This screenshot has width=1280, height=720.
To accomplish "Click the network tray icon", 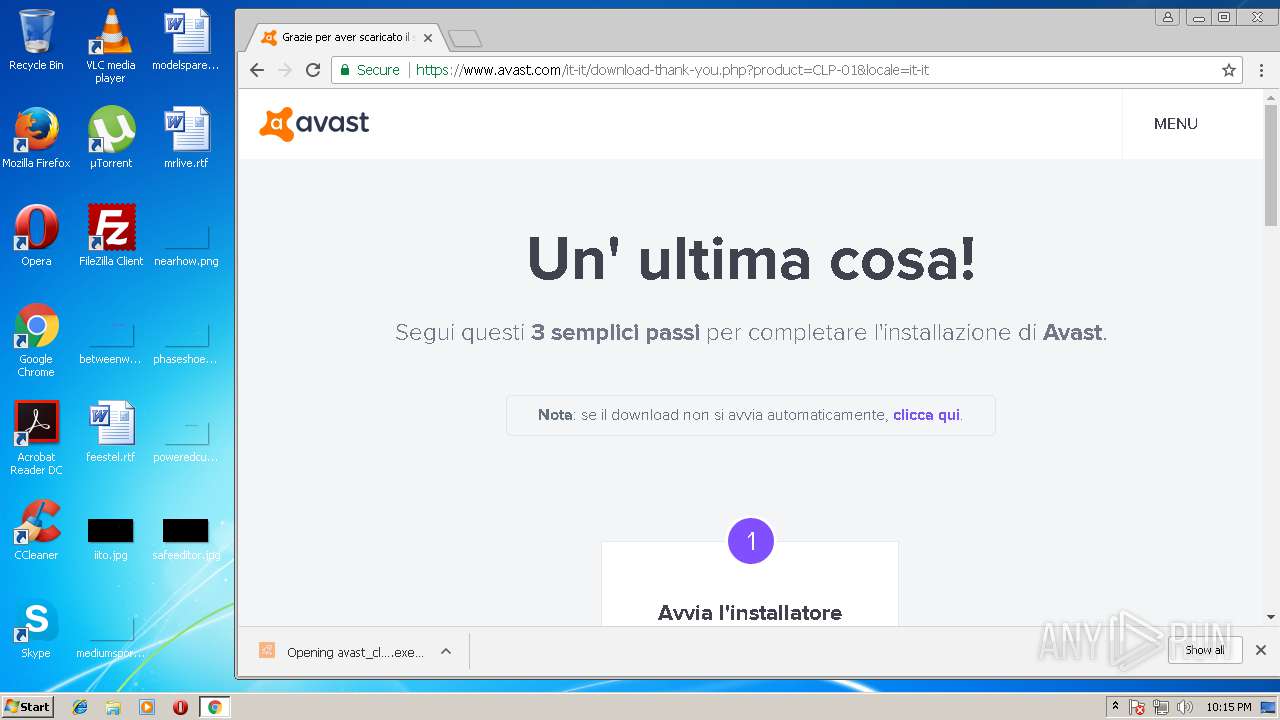I will coord(1161,707).
